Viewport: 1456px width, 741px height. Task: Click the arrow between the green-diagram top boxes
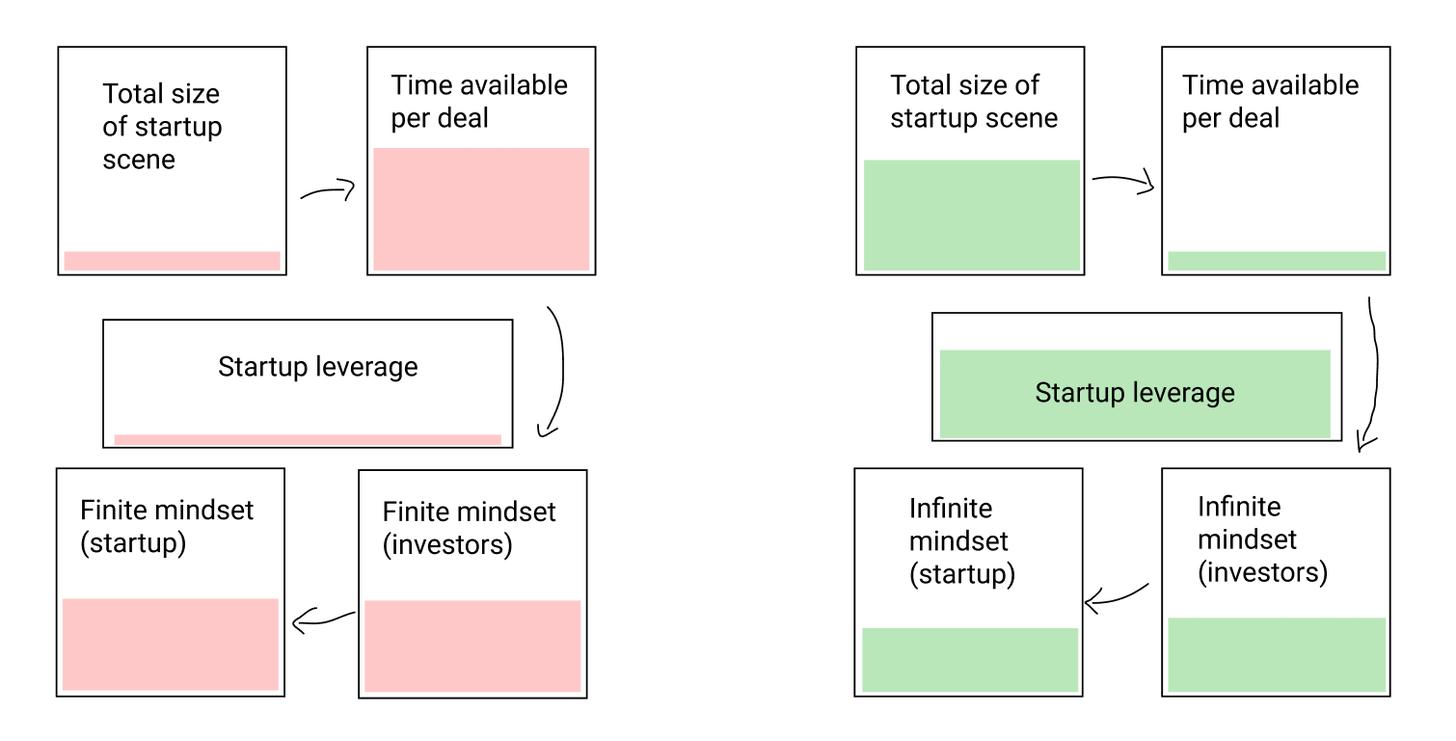[x=1123, y=181]
